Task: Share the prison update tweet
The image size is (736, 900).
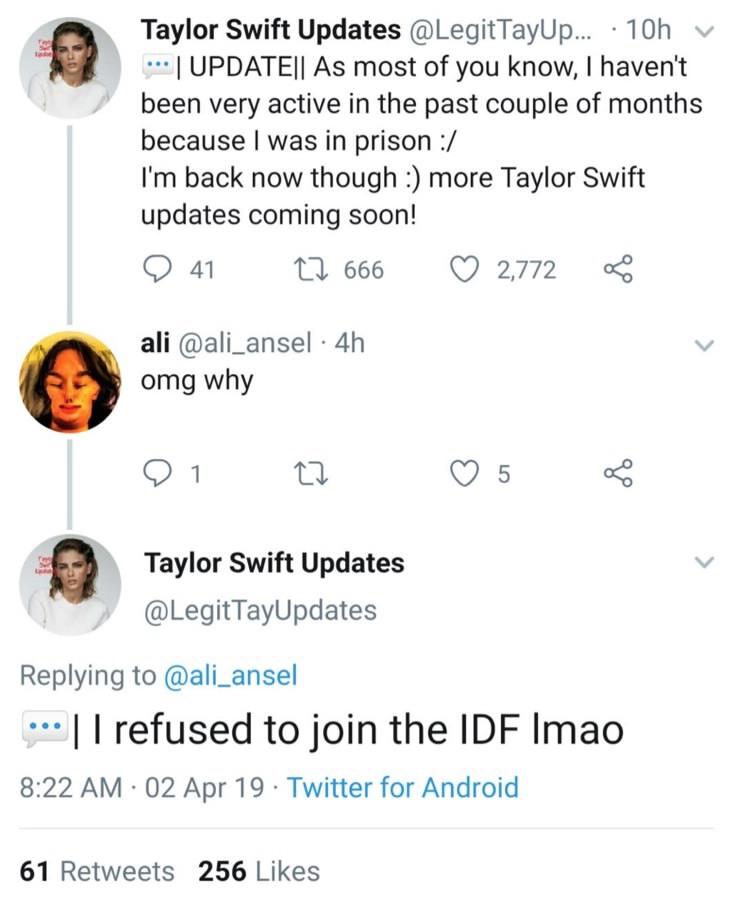Action: (619, 269)
